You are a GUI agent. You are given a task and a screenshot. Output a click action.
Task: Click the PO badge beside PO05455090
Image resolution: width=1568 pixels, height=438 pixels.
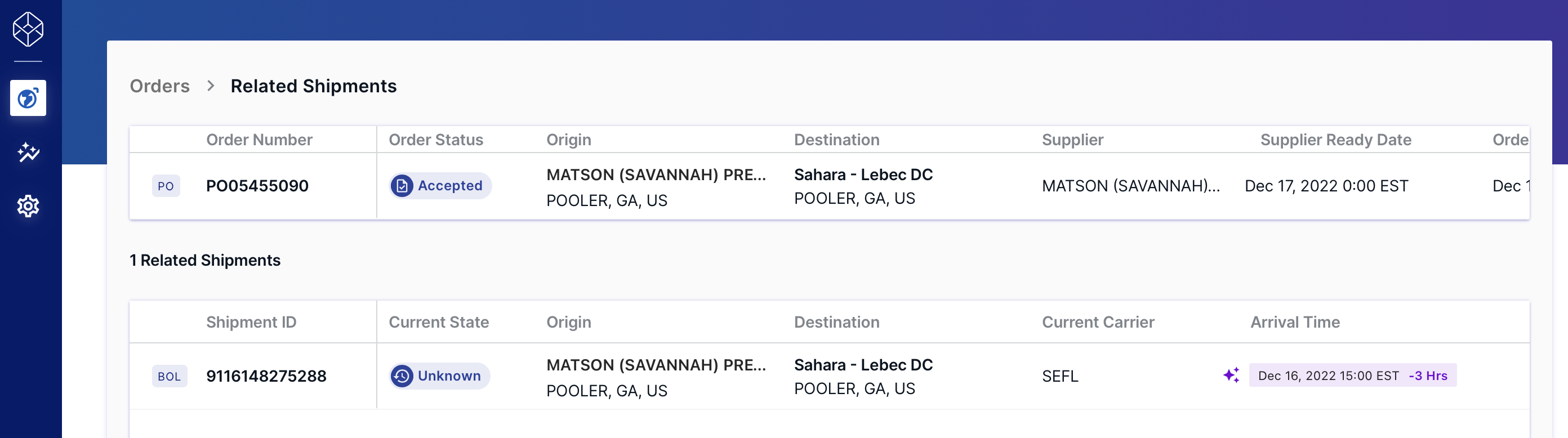(x=166, y=186)
